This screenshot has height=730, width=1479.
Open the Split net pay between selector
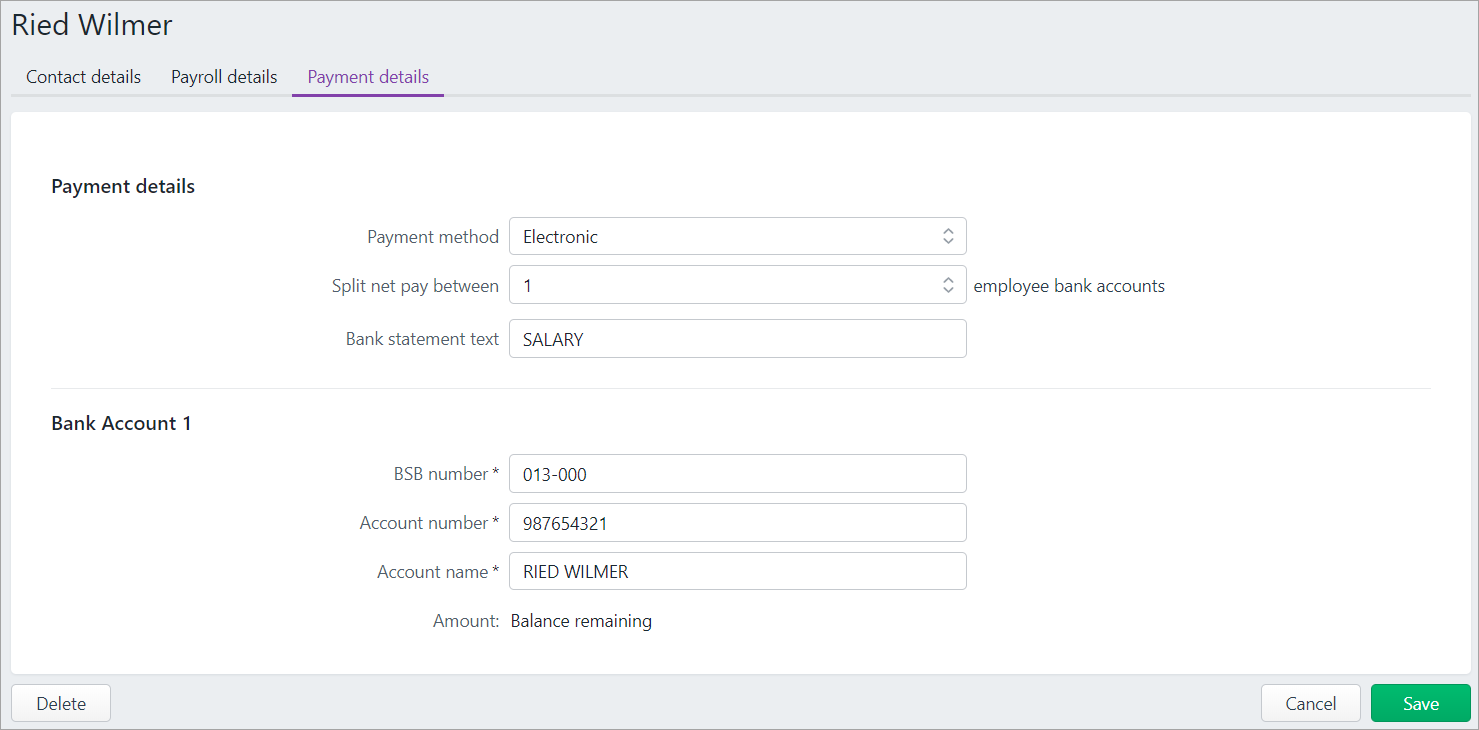coord(737,284)
